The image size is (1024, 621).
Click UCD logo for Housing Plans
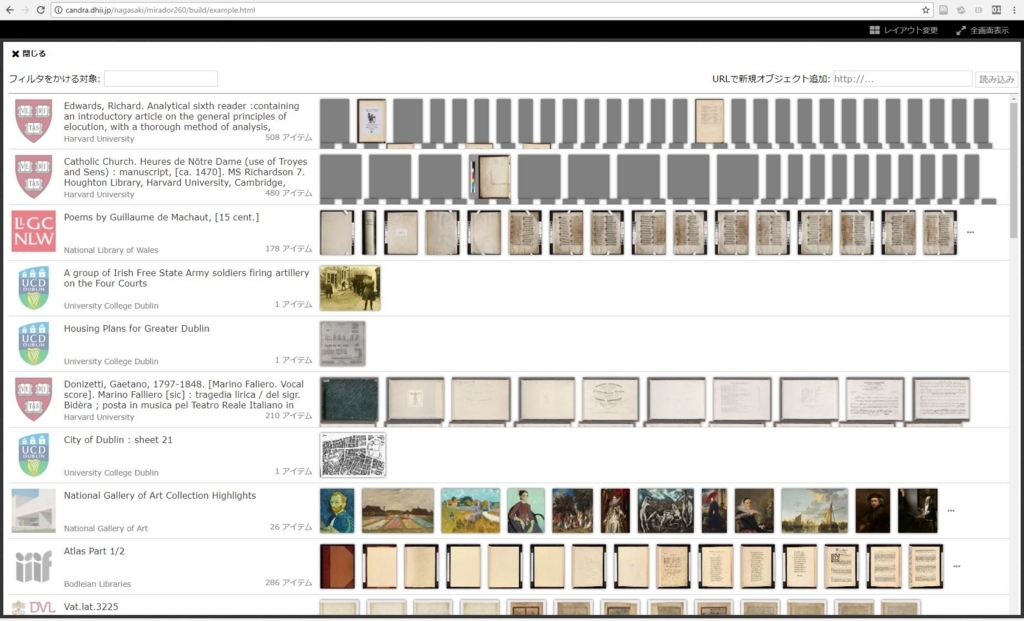33,343
